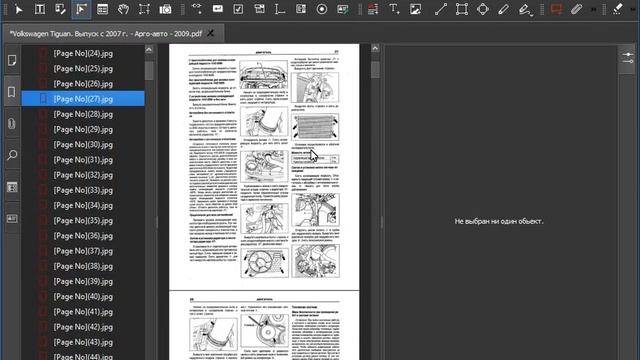This screenshot has height=360, width=640.
Task: Open bookmark [Page No](38).jpg
Action: 83,266
